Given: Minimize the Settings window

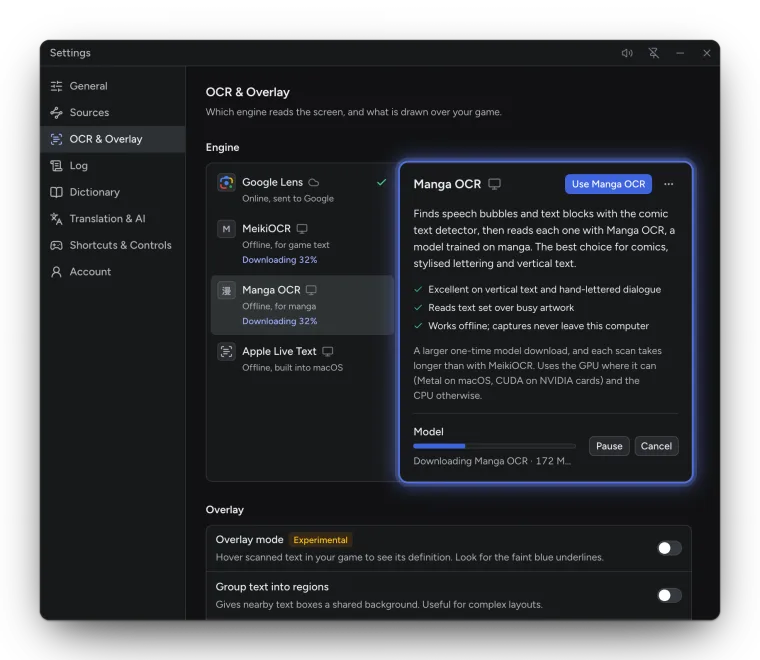Looking at the screenshot, I should coord(681,53).
